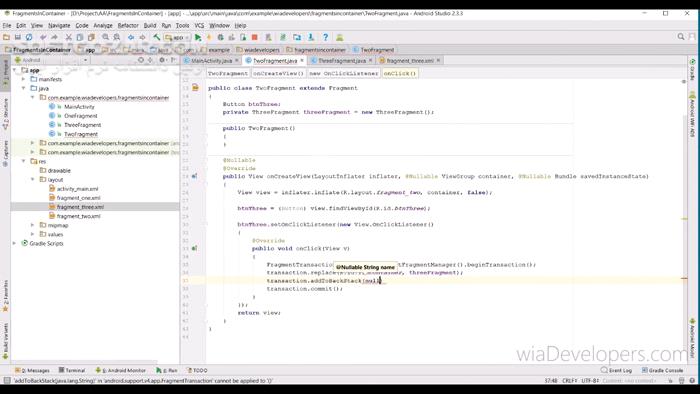Collapse the res folder in tree
The image size is (700, 394).
pyautogui.click(x=24, y=161)
